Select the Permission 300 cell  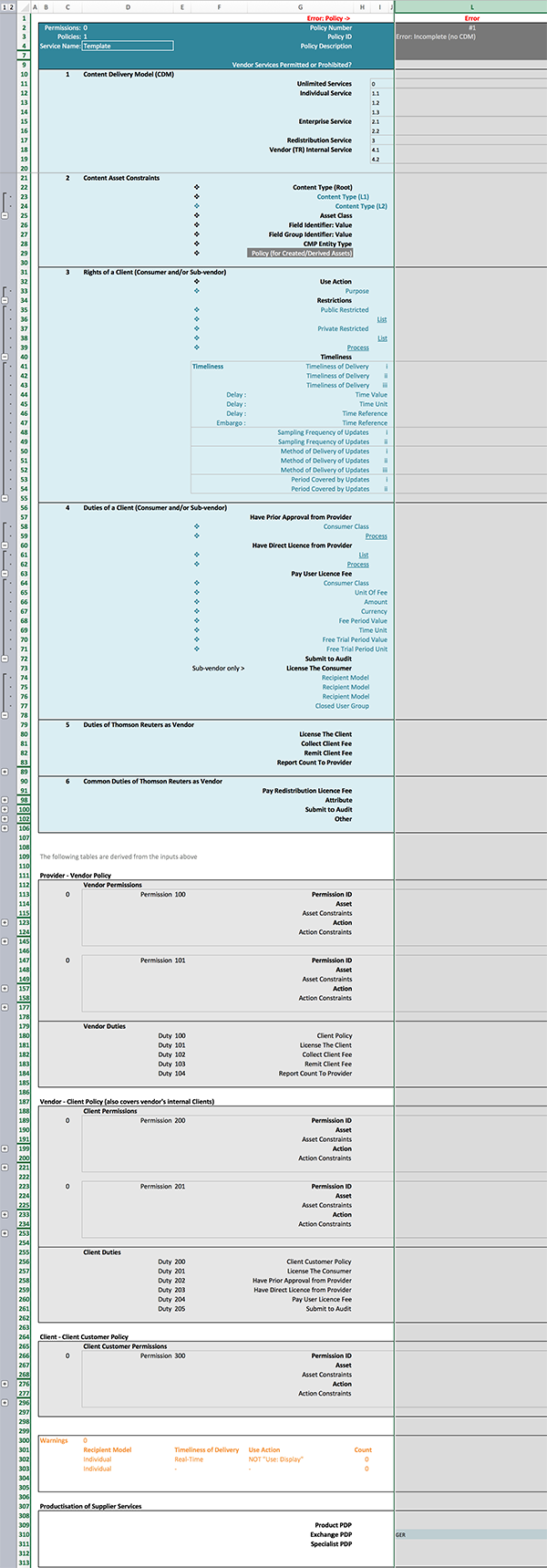click(163, 1355)
